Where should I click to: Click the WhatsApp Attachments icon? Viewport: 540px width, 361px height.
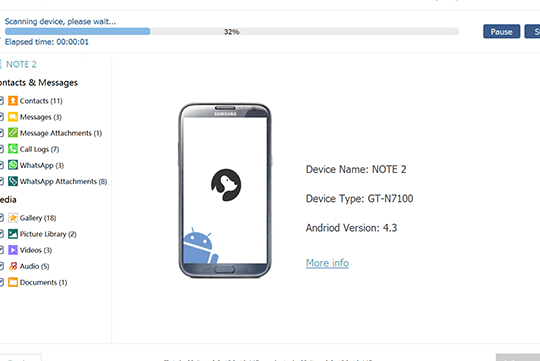pyautogui.click(x=13, y=181)
